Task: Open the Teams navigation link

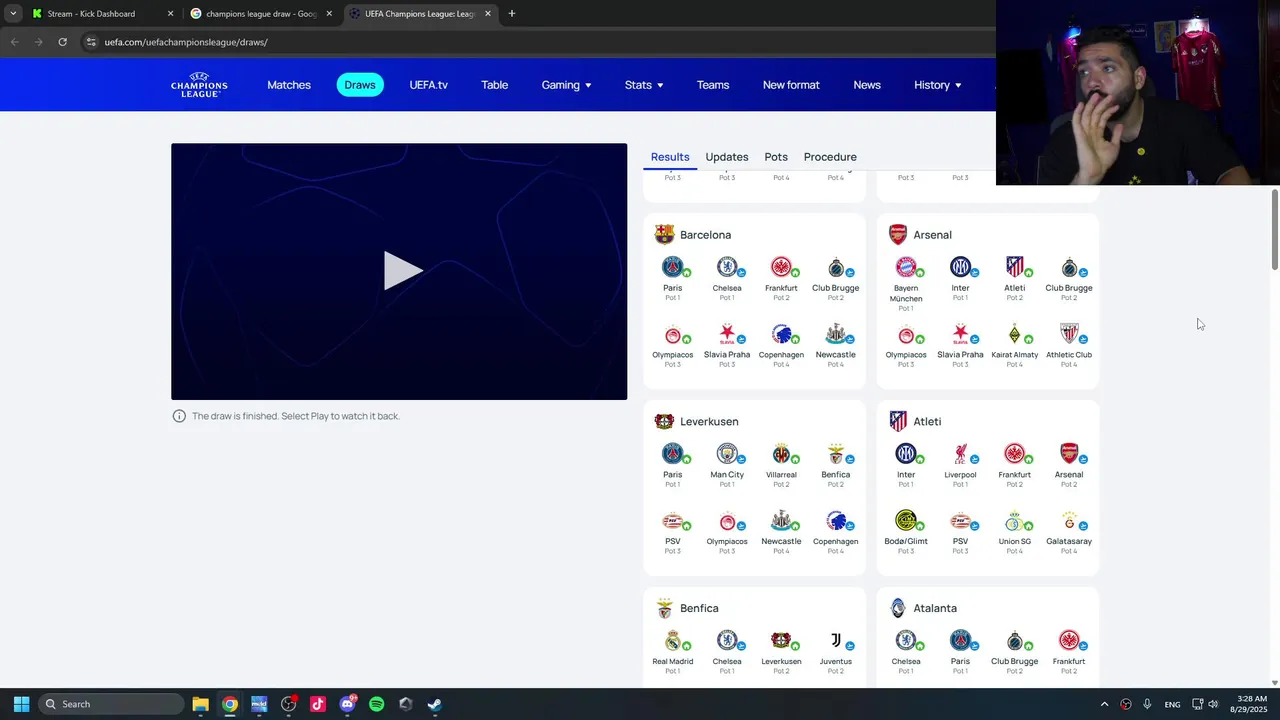Action: point(713,85)
